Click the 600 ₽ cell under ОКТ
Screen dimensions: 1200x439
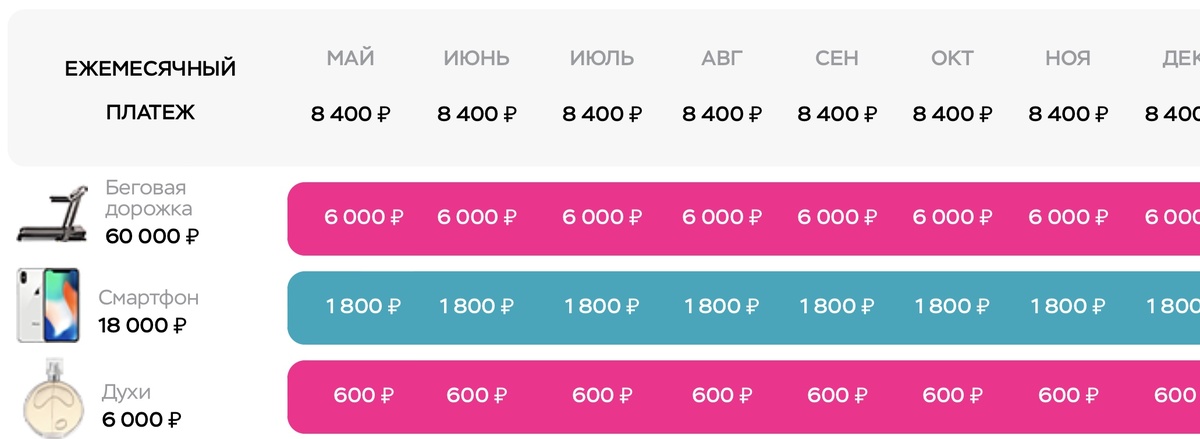pyautogui.click(x=952, y=395)
